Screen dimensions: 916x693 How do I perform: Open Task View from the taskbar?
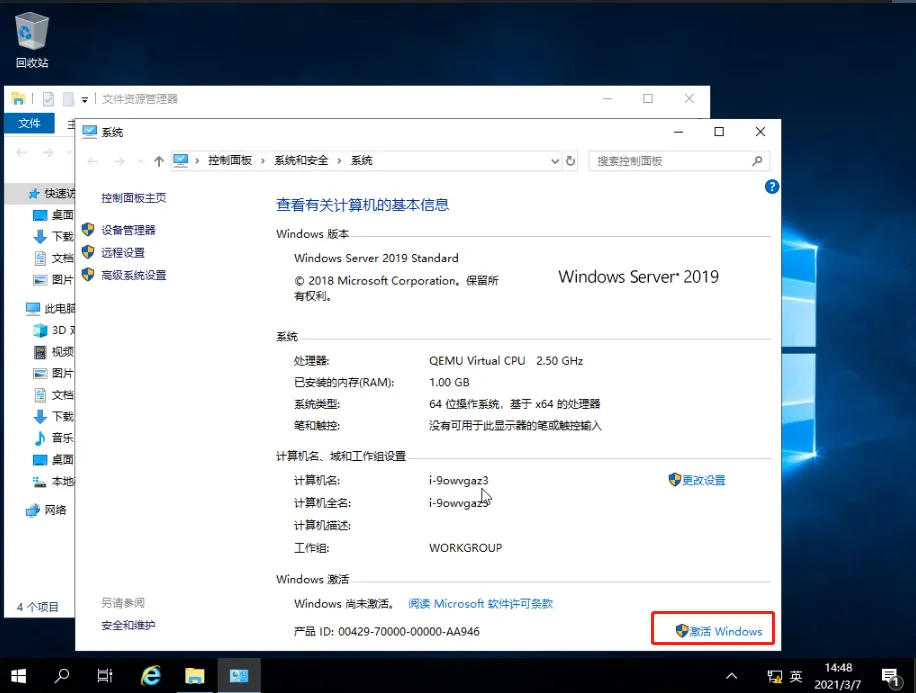104,675
